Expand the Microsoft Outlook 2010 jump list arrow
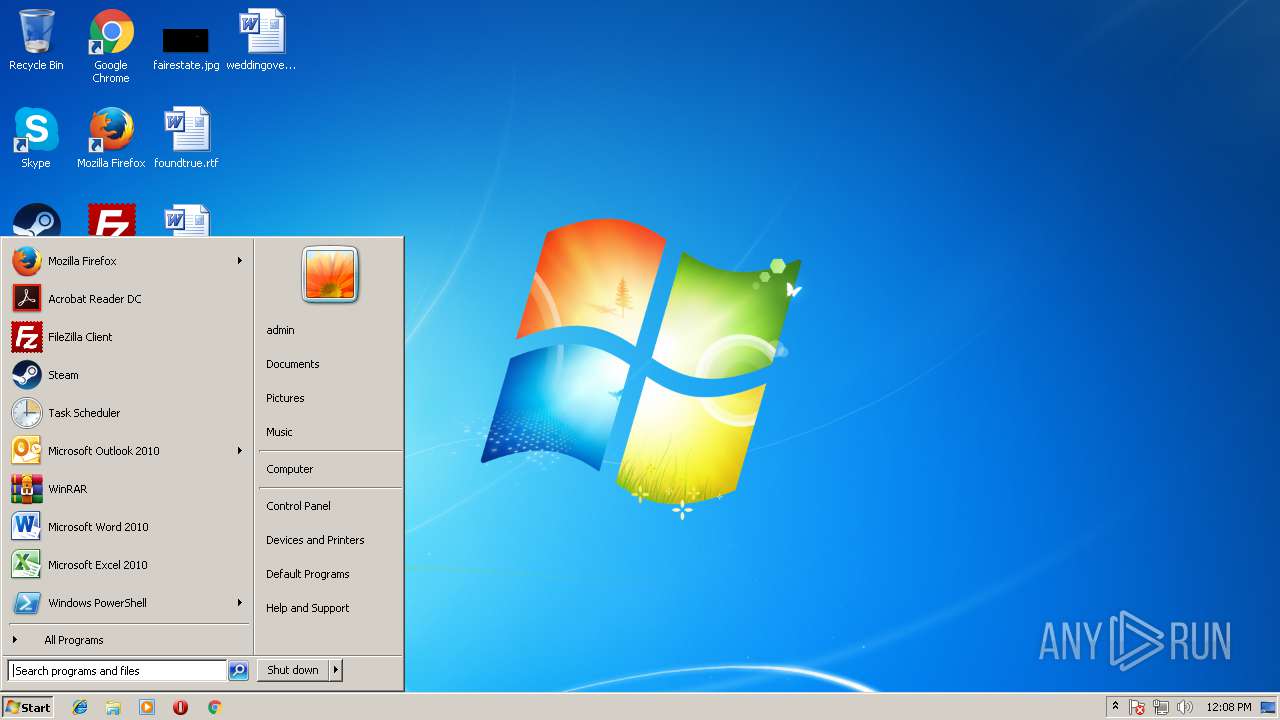 240,451
